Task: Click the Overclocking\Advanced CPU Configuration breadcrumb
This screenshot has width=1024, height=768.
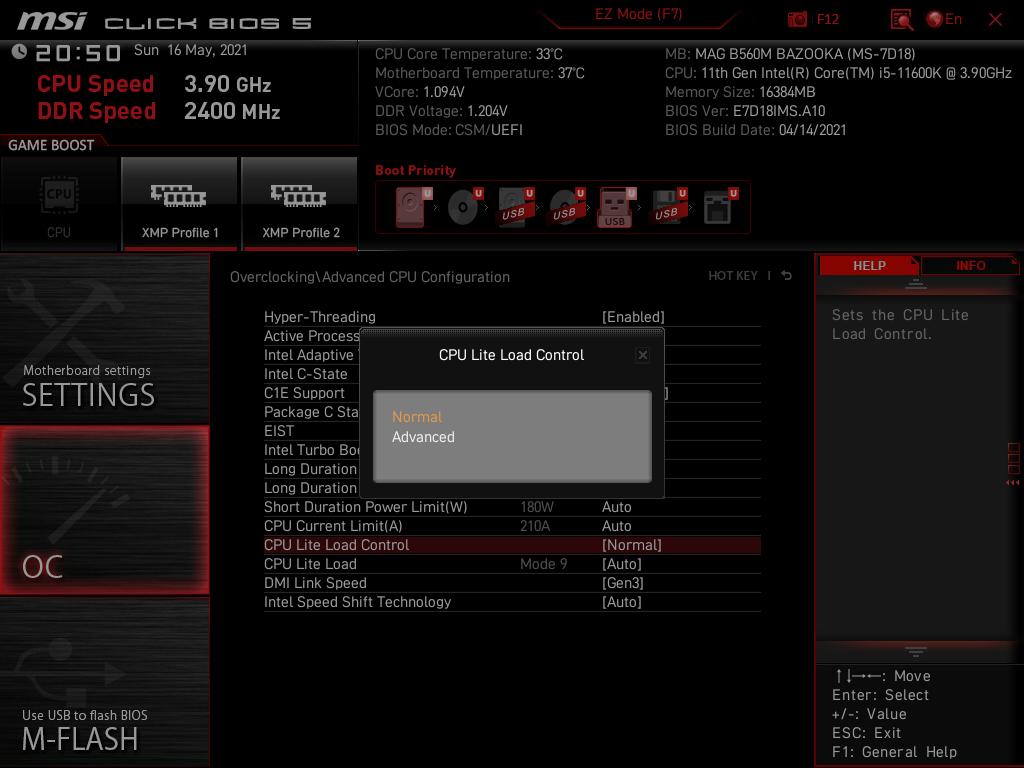Action: pyautogui.click(x=370, y=277)
